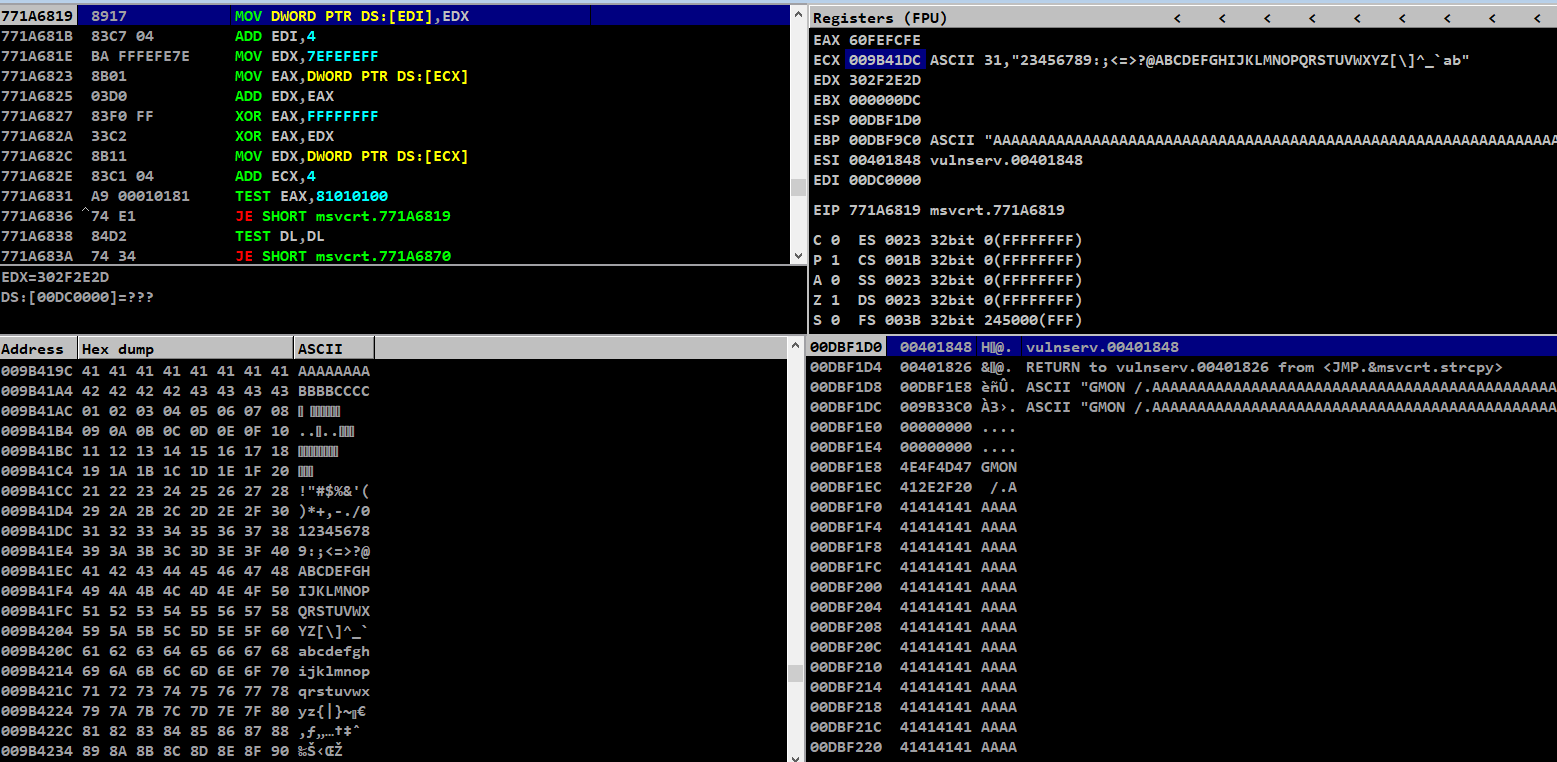
Task: Click the Registers (FPU) header bar
Action: point(1182,18)
